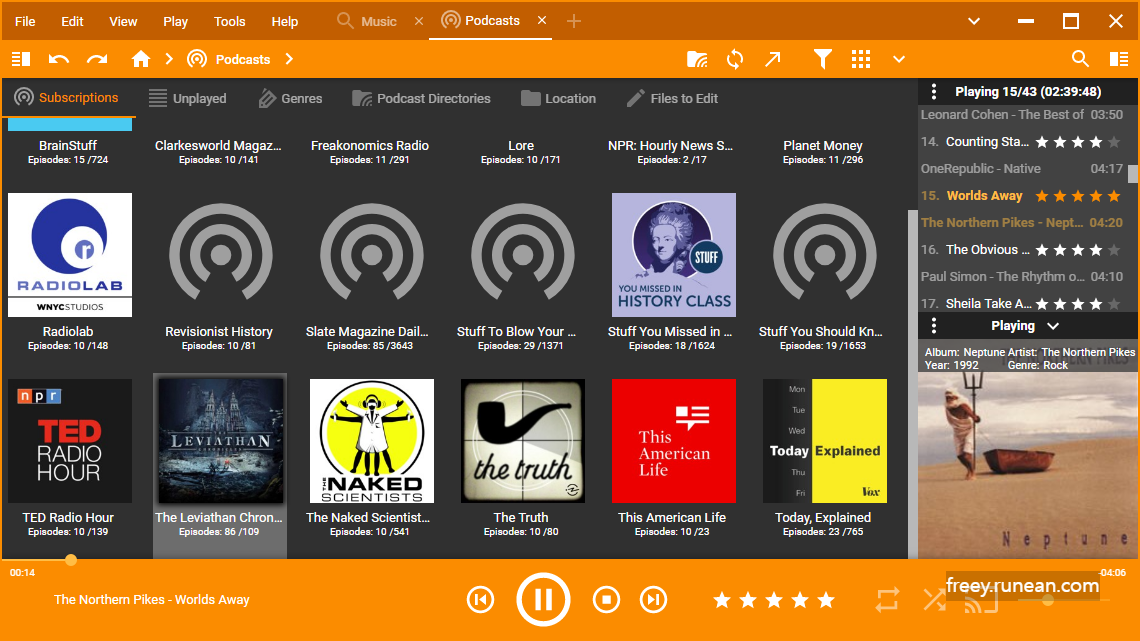Viewport: 1140px width, 641px height.
Task: Click the undo navigation arrow
Action: point(59,59)
